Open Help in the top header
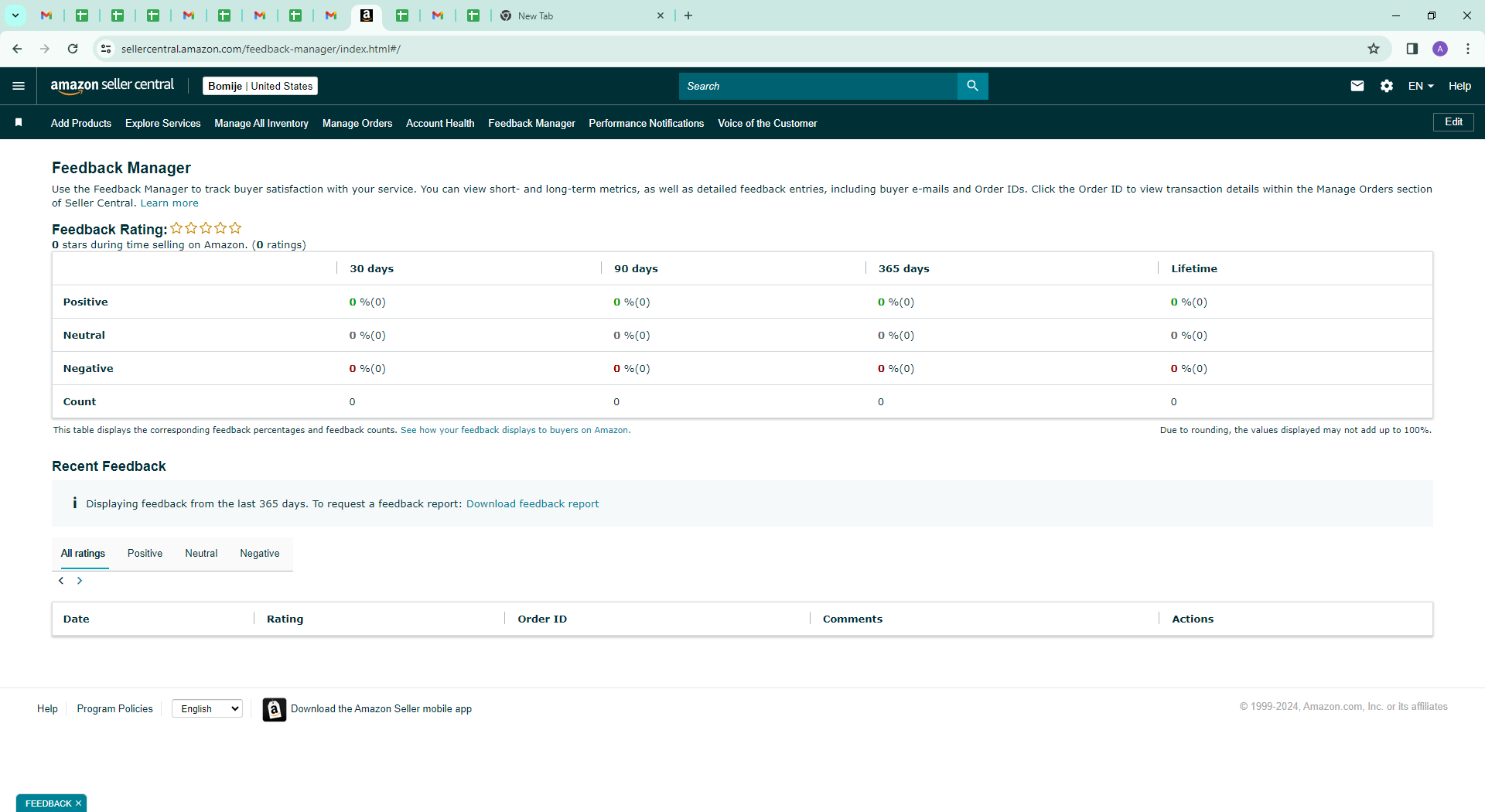The height and width of the screenshot is (812, 1485). pos(1459,86)
